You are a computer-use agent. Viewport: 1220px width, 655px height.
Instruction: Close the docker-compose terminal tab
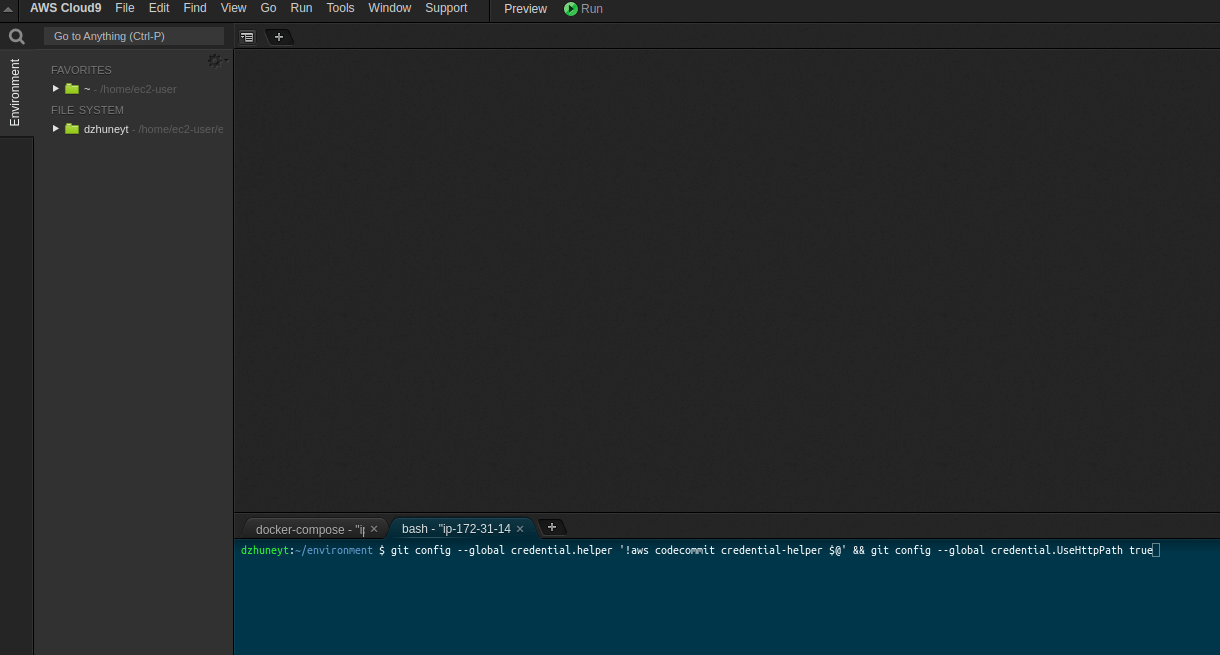(374, 529)
